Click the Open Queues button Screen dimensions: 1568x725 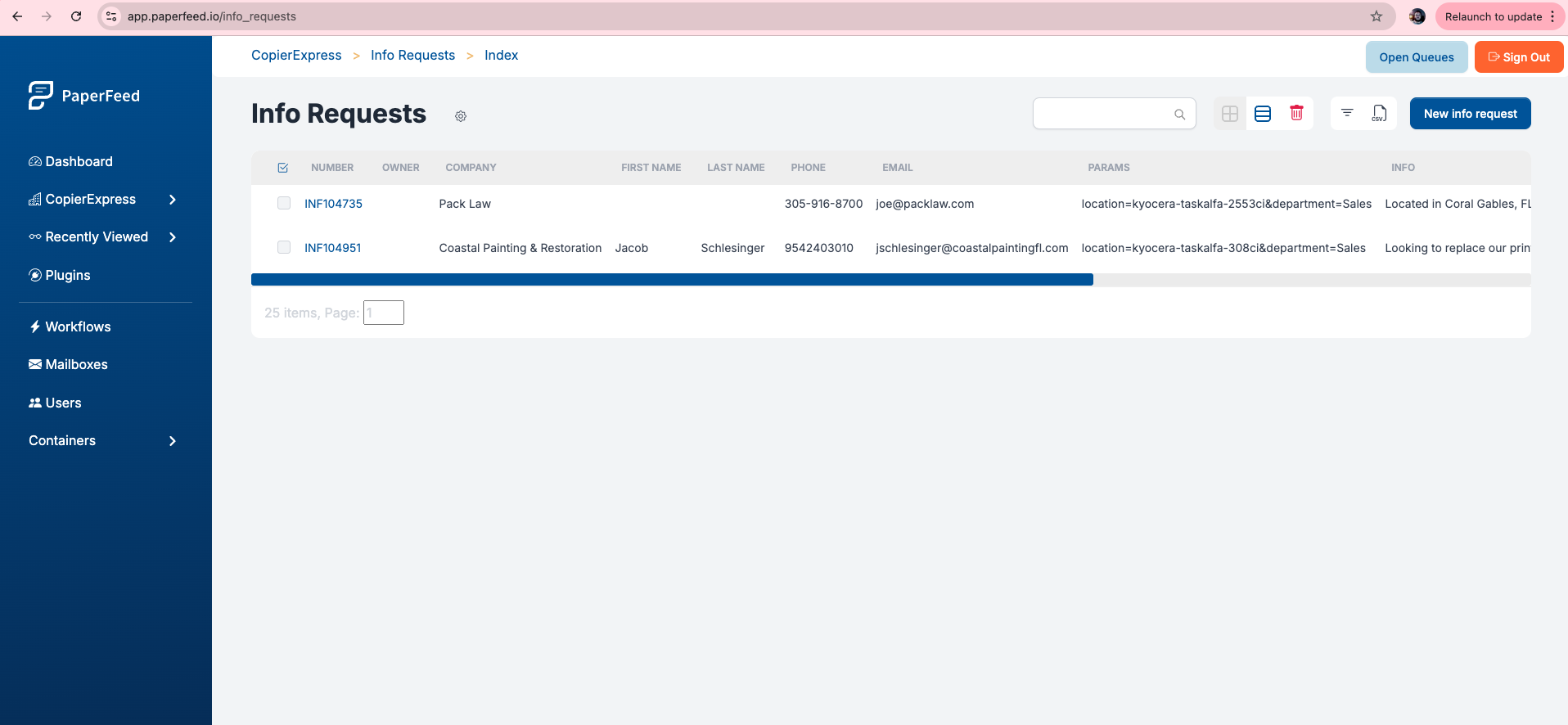[1416, 57]
